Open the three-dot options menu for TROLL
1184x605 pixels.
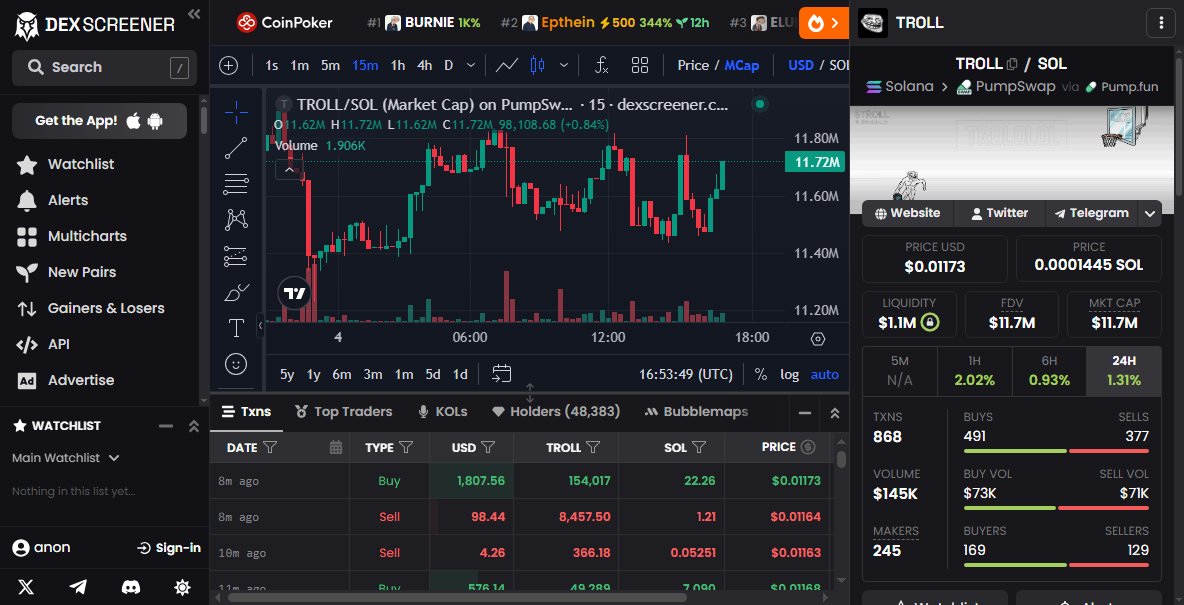tap(1161, 23)
